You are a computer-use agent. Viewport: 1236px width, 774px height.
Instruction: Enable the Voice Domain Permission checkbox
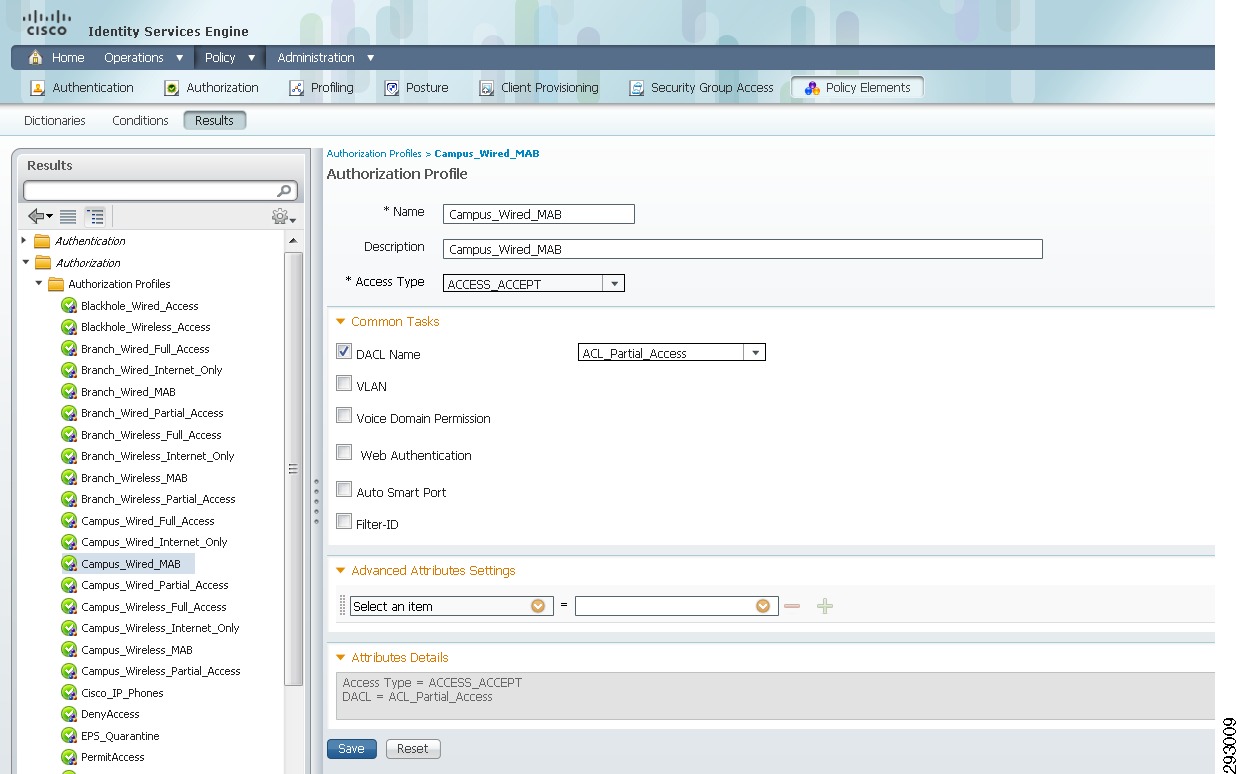pyautogui.click(x=344, y=415)
